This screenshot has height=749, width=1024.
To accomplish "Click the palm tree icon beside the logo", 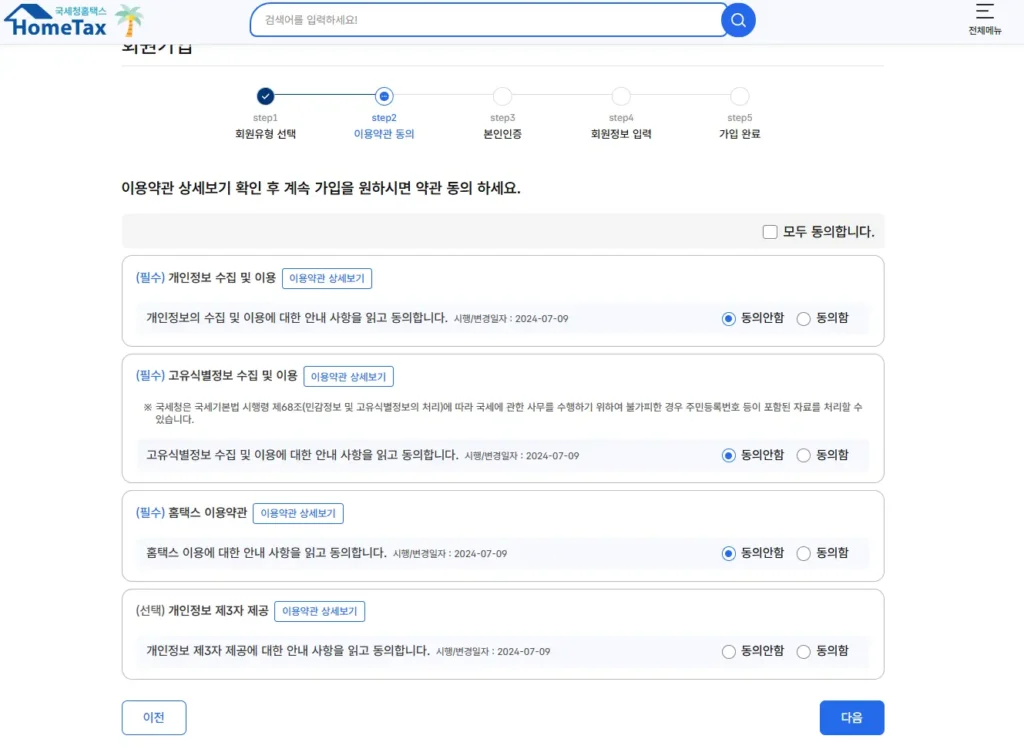I will [129, 20].
